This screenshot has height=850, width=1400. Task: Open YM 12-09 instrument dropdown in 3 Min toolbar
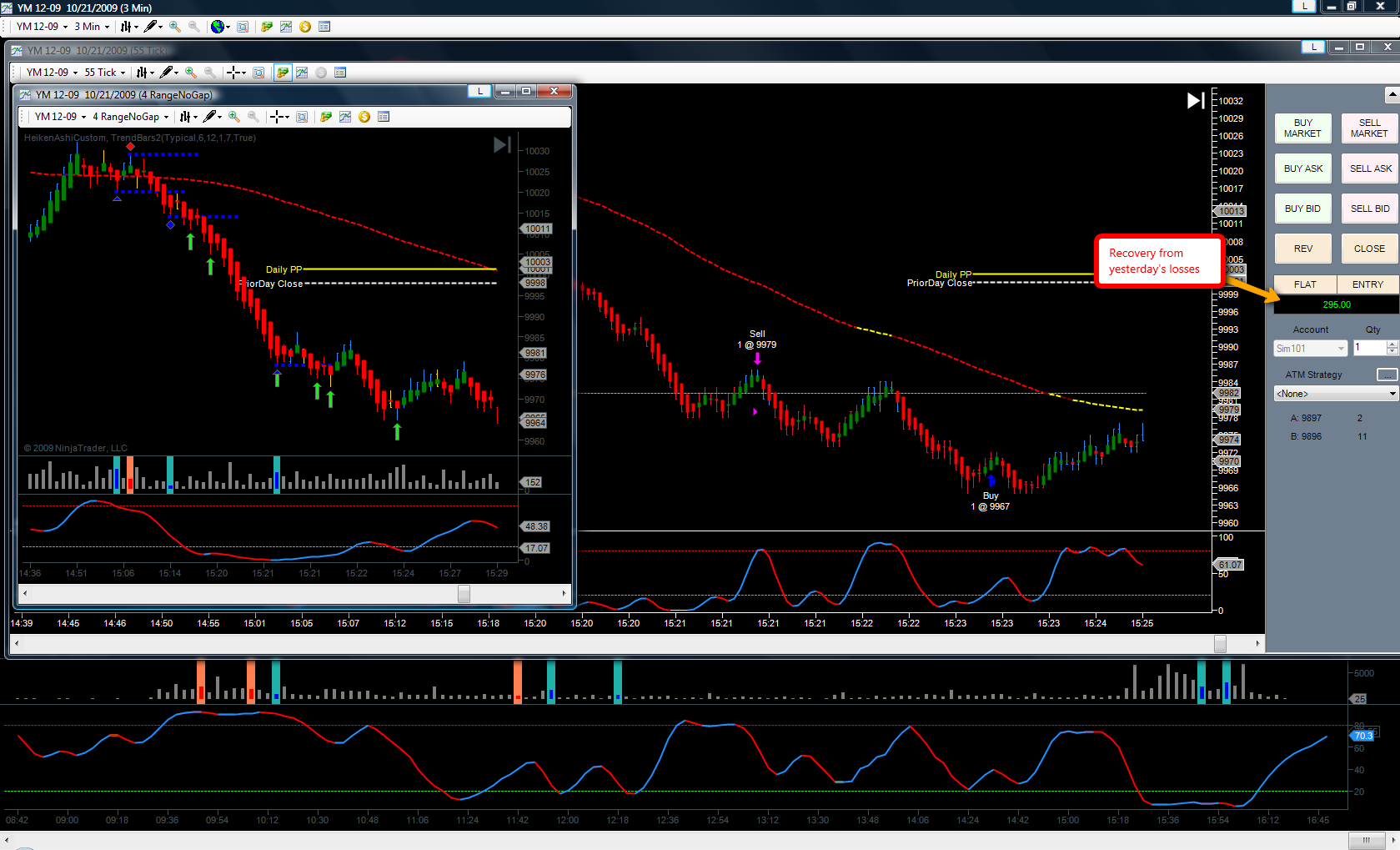(42, 27)
